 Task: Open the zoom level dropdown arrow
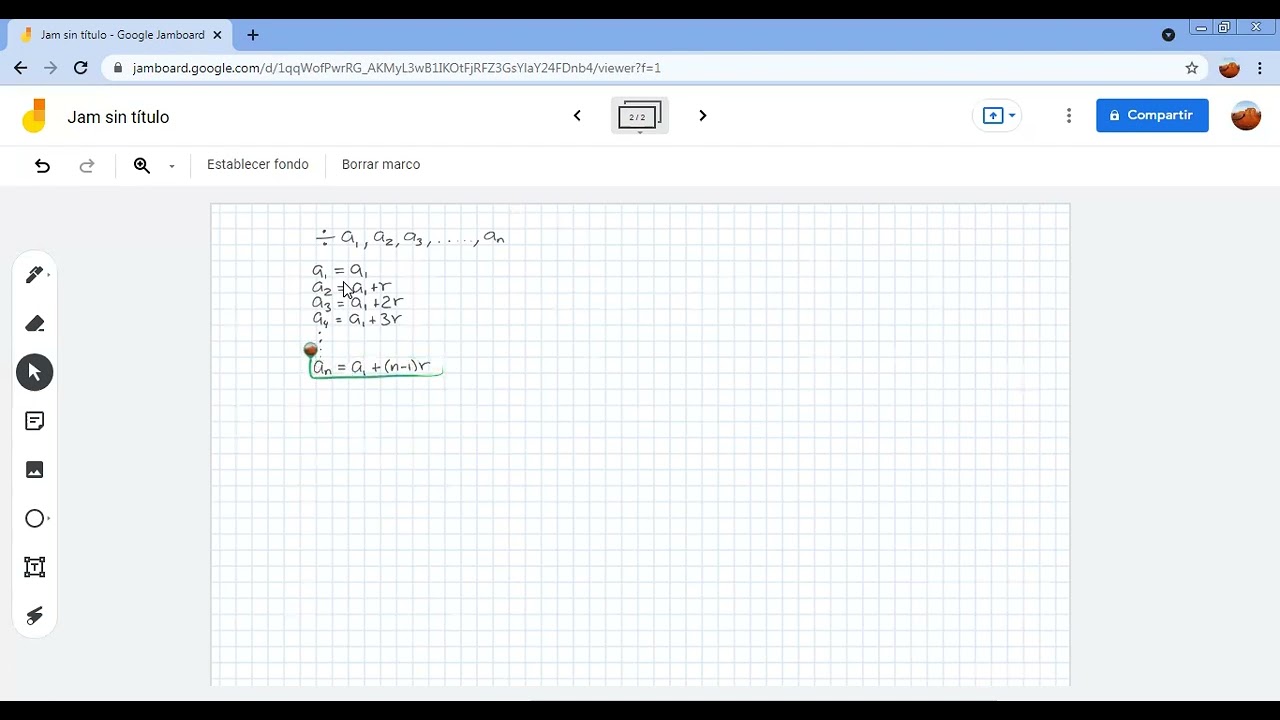(172, 166)
